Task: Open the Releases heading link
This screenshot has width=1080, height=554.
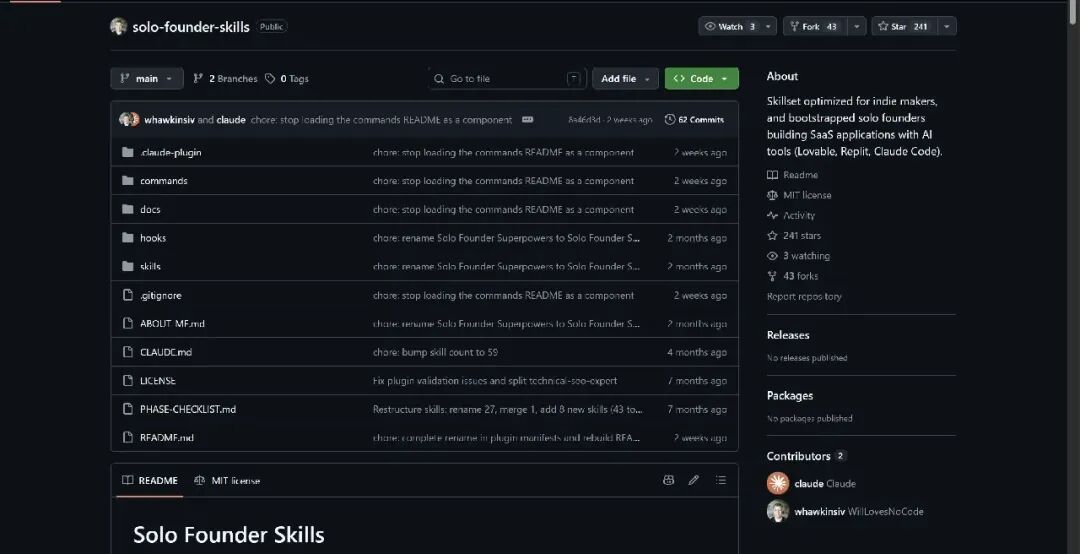Action: tap(788, 335)
